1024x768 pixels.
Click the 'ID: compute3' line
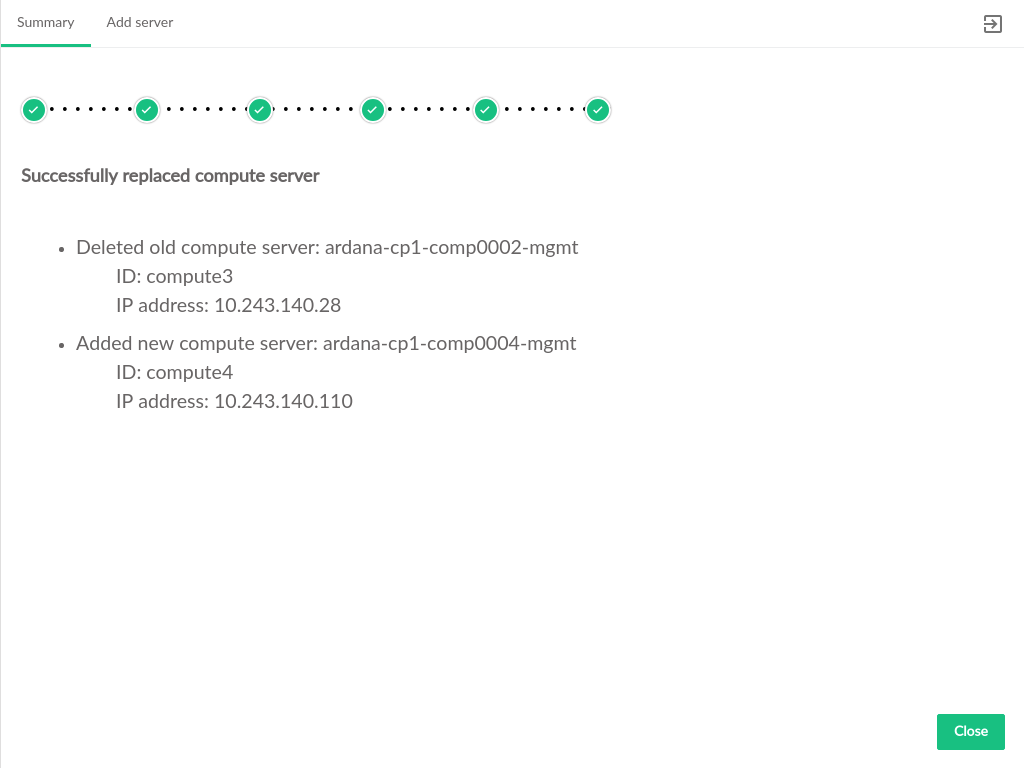(174, 276)
